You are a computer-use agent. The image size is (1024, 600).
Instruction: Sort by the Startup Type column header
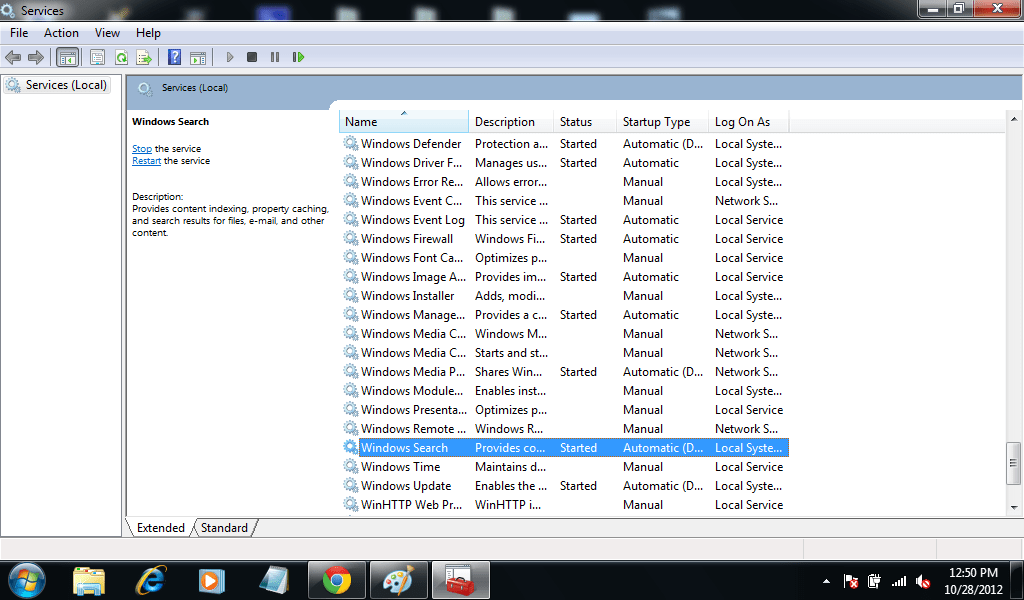point(662,121)
